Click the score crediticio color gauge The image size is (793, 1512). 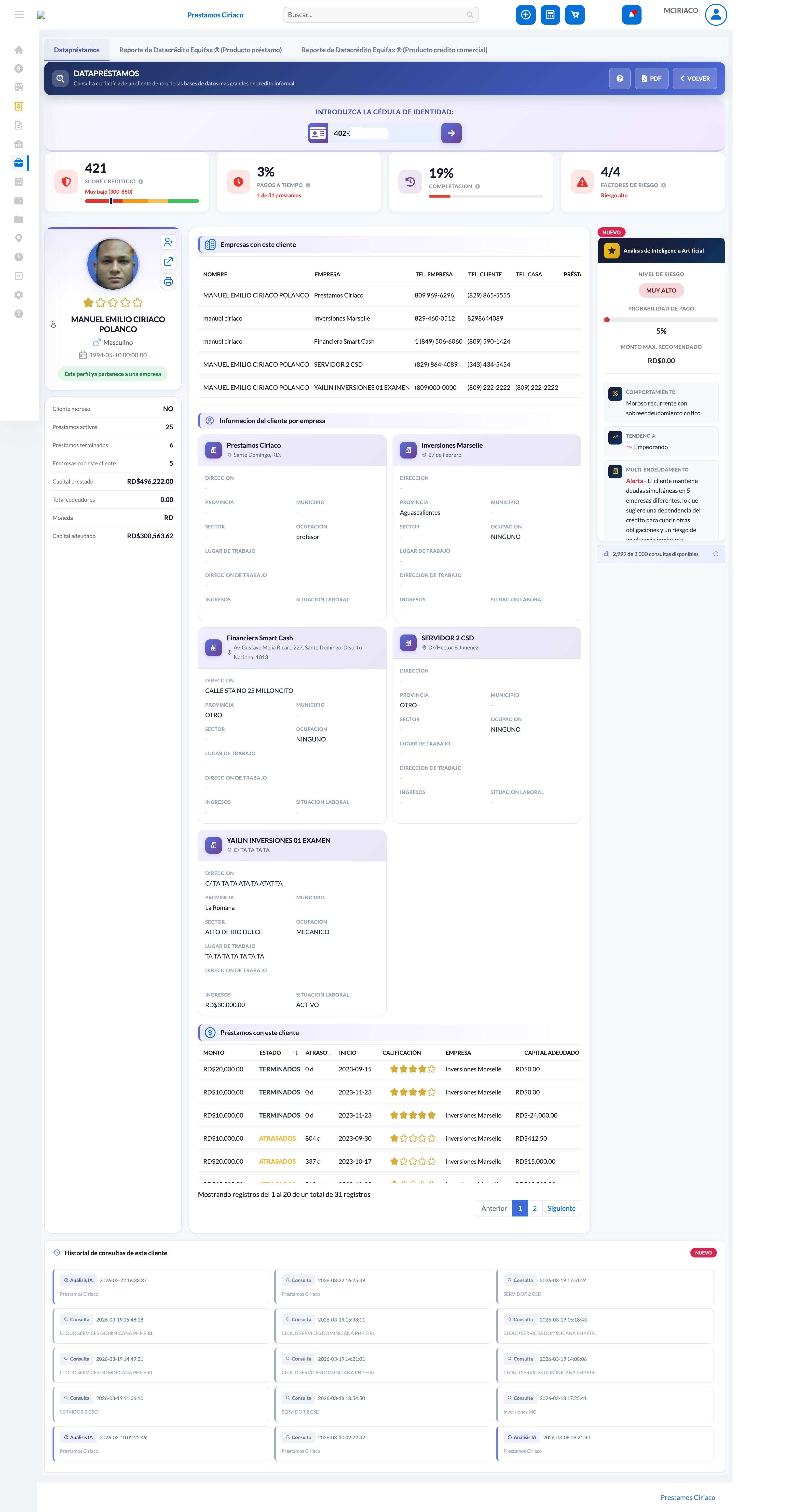(142, 201)
